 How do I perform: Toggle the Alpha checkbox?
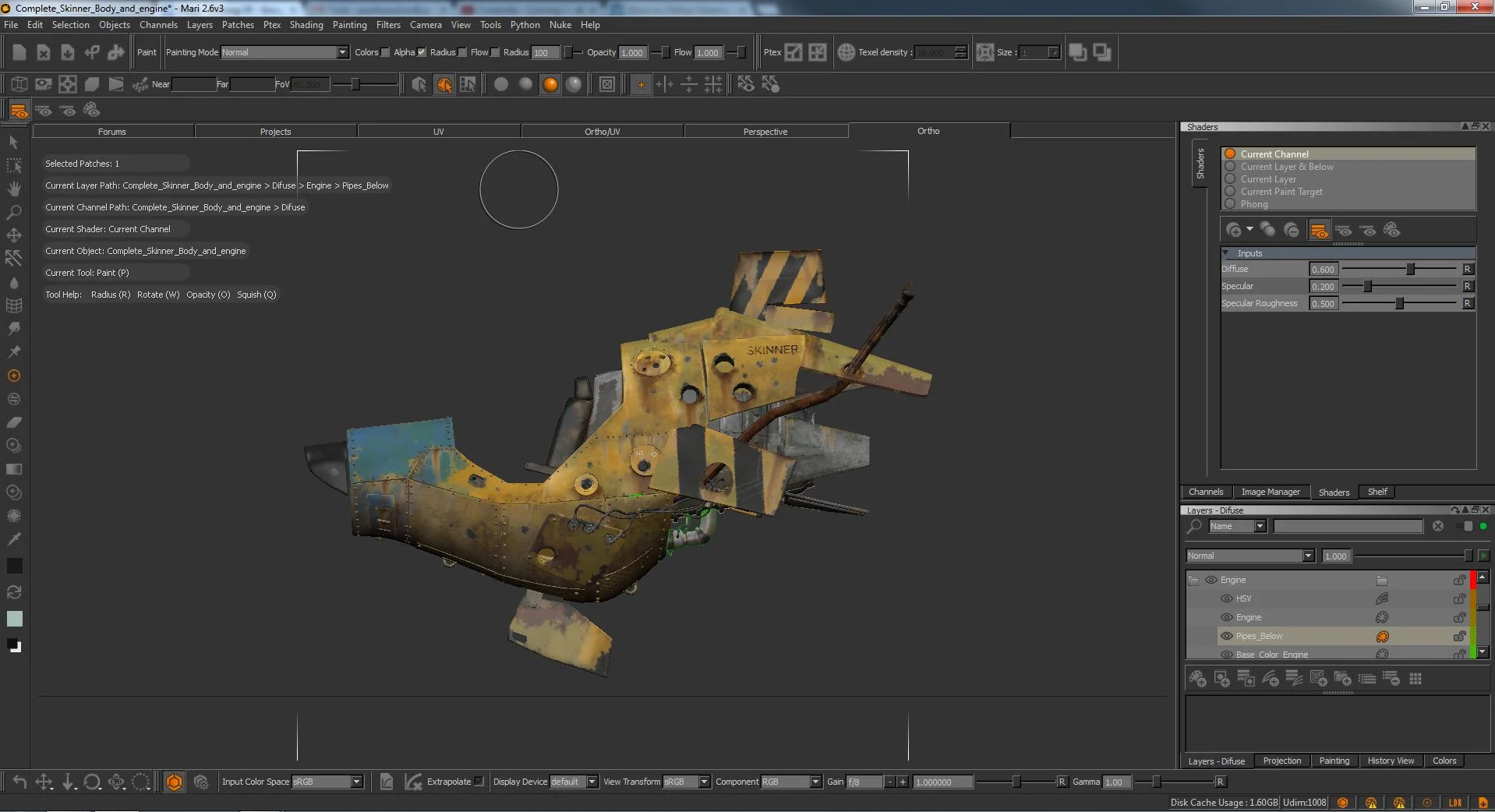click(x=422, y=52)
